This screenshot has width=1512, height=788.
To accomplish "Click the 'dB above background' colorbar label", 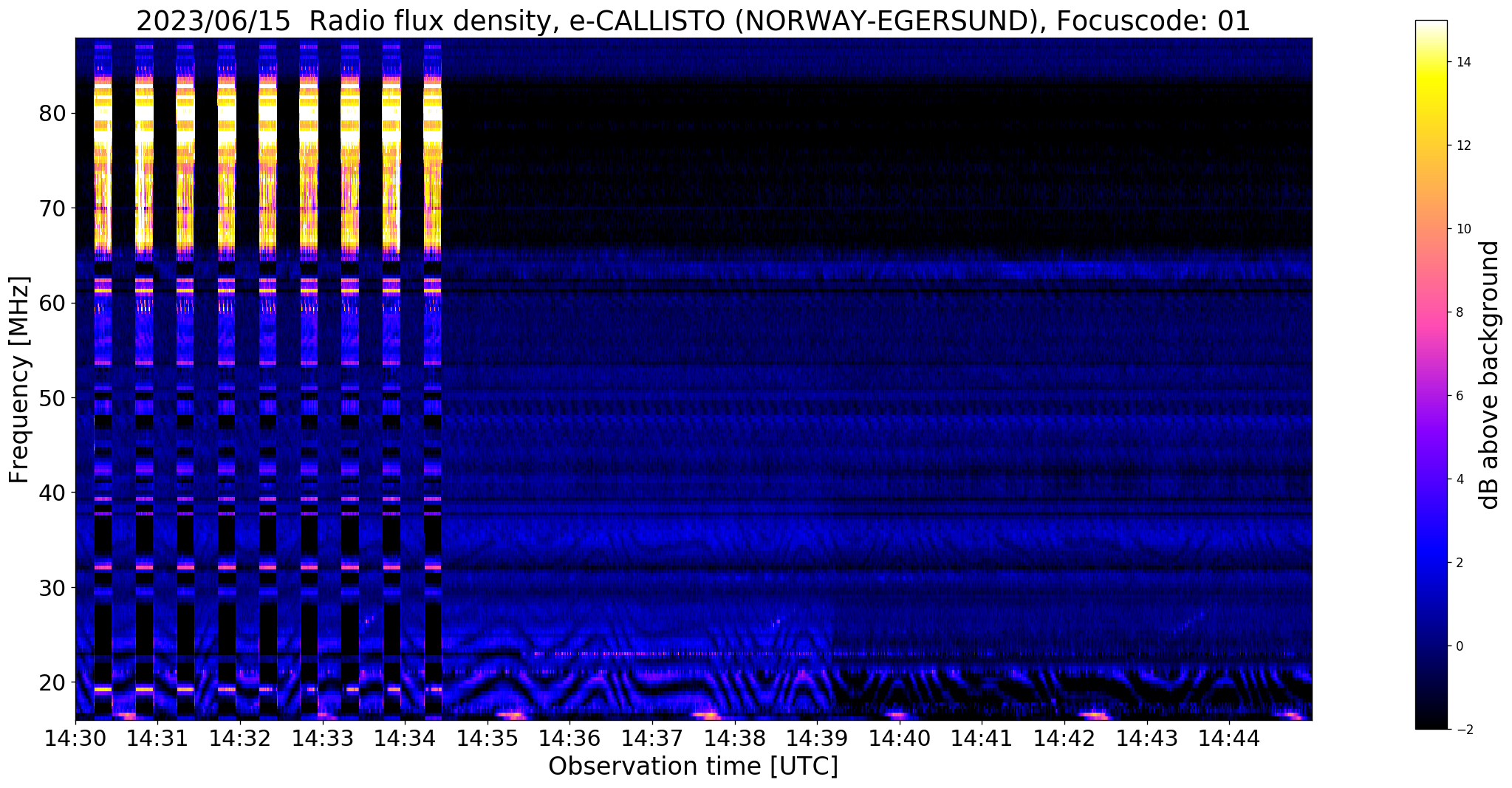I will pyautogui.click(x=1490, y=375).
